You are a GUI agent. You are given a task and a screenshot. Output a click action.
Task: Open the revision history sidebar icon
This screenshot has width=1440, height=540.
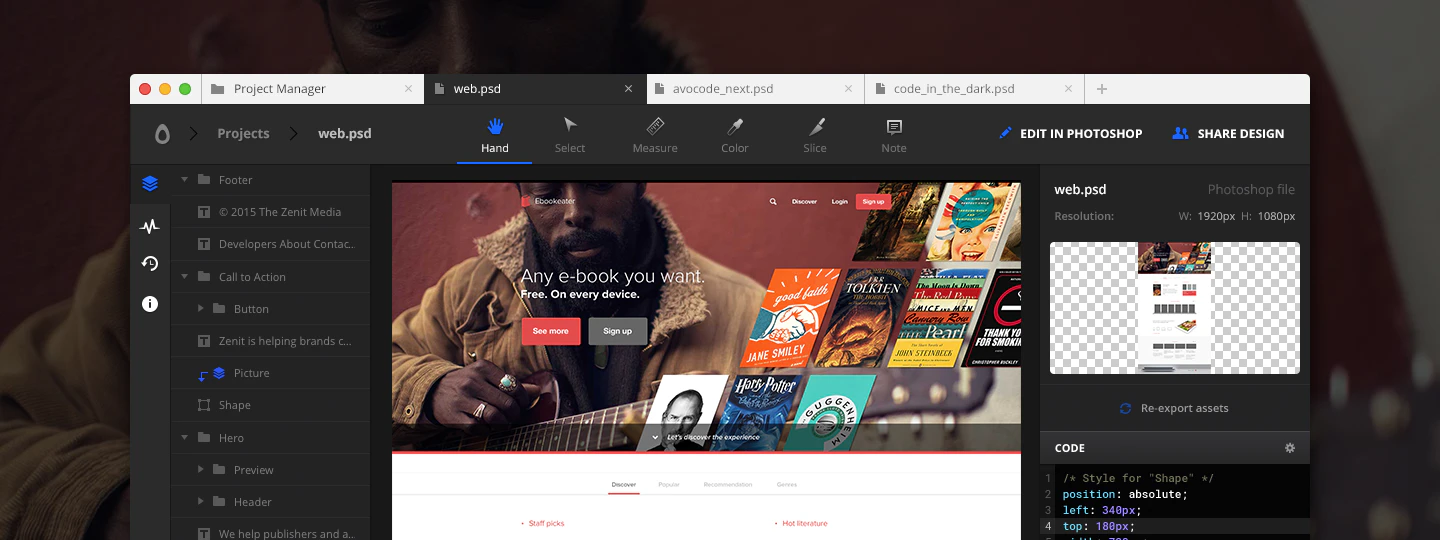[150, 264]
